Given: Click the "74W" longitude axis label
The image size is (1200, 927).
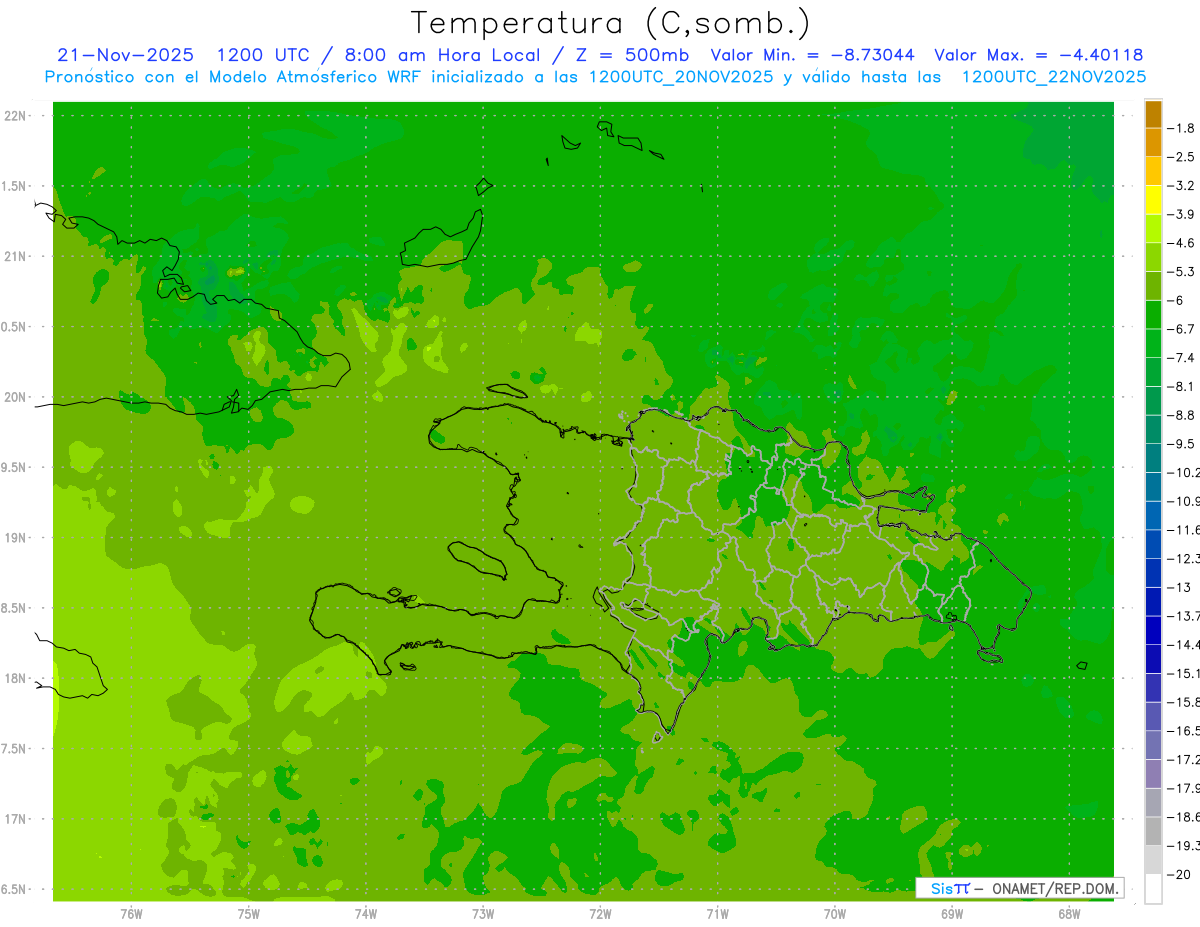Looking at the screenshot, I should coord(366,914).
